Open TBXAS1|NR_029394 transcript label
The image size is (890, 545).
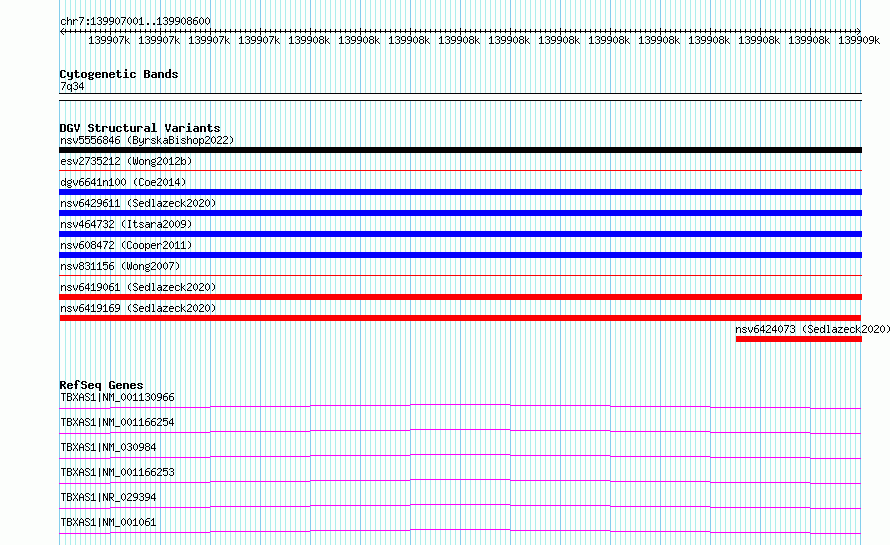(x=108, y=497)
